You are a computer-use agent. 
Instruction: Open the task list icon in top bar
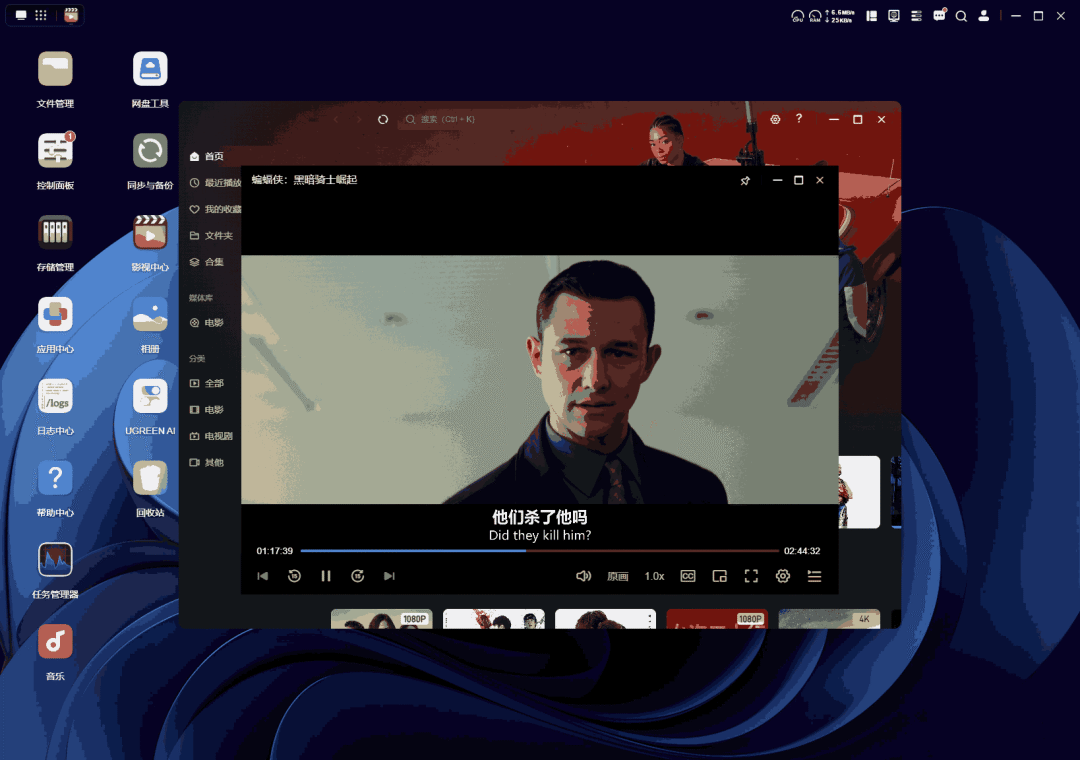point(916,16)
